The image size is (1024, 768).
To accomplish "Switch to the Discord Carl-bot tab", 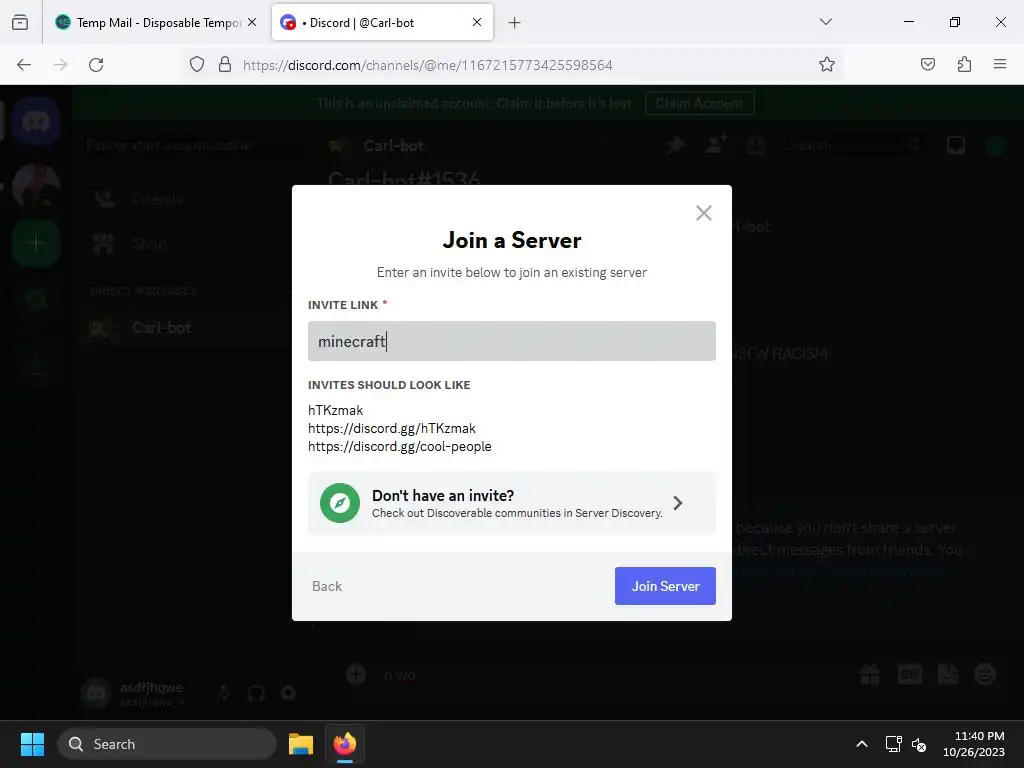I will point(382,22).
